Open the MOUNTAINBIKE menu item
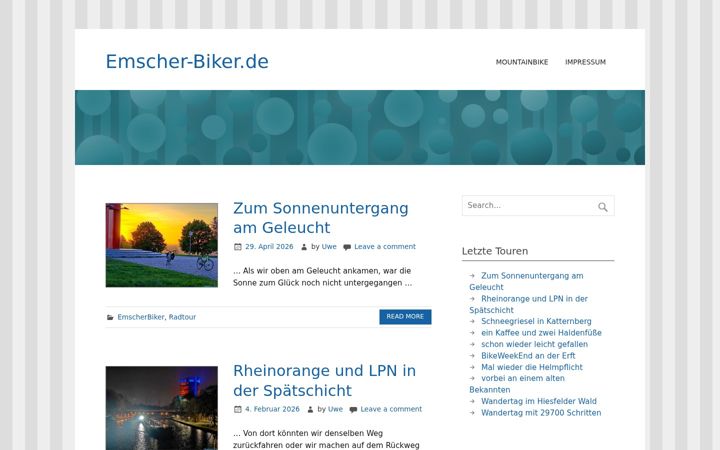This screenshot has height=450, width=720. point(522,62)
